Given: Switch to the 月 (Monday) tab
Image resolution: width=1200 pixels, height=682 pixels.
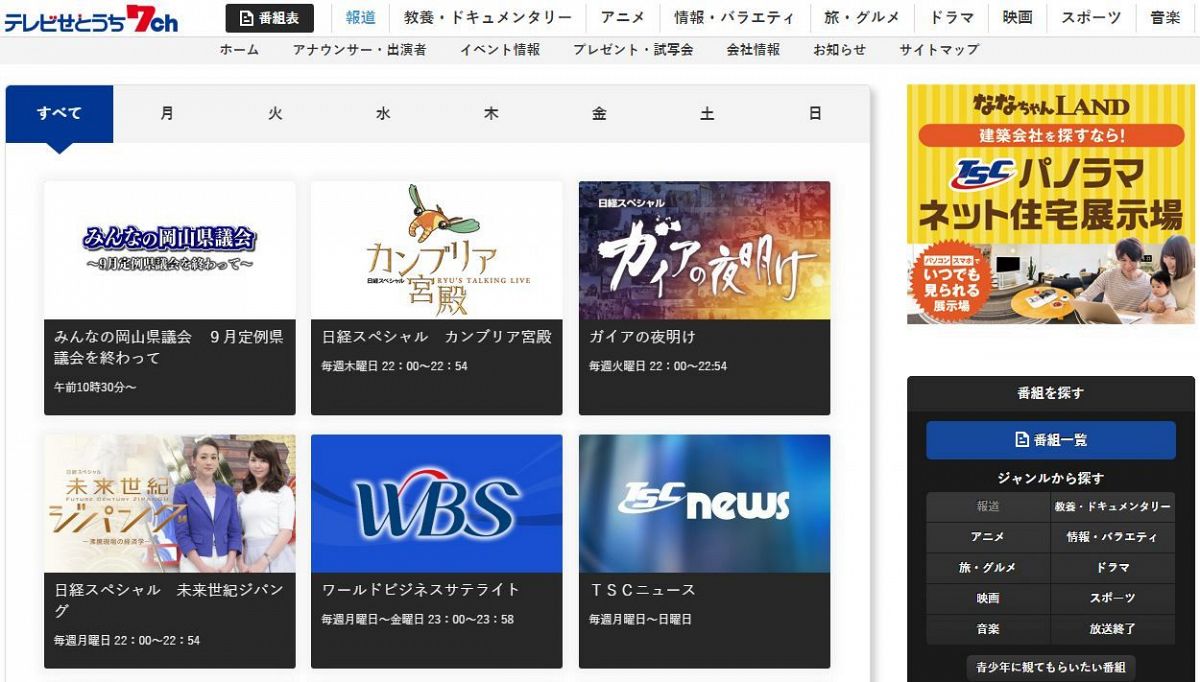Looking at the screenshot, I should pos(167,113).
